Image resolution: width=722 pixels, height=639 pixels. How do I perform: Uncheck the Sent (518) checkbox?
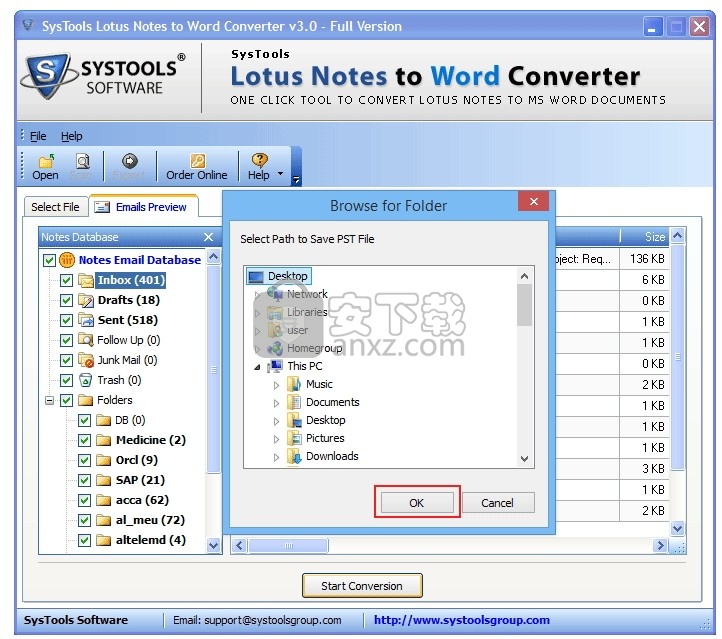point(66,320)
